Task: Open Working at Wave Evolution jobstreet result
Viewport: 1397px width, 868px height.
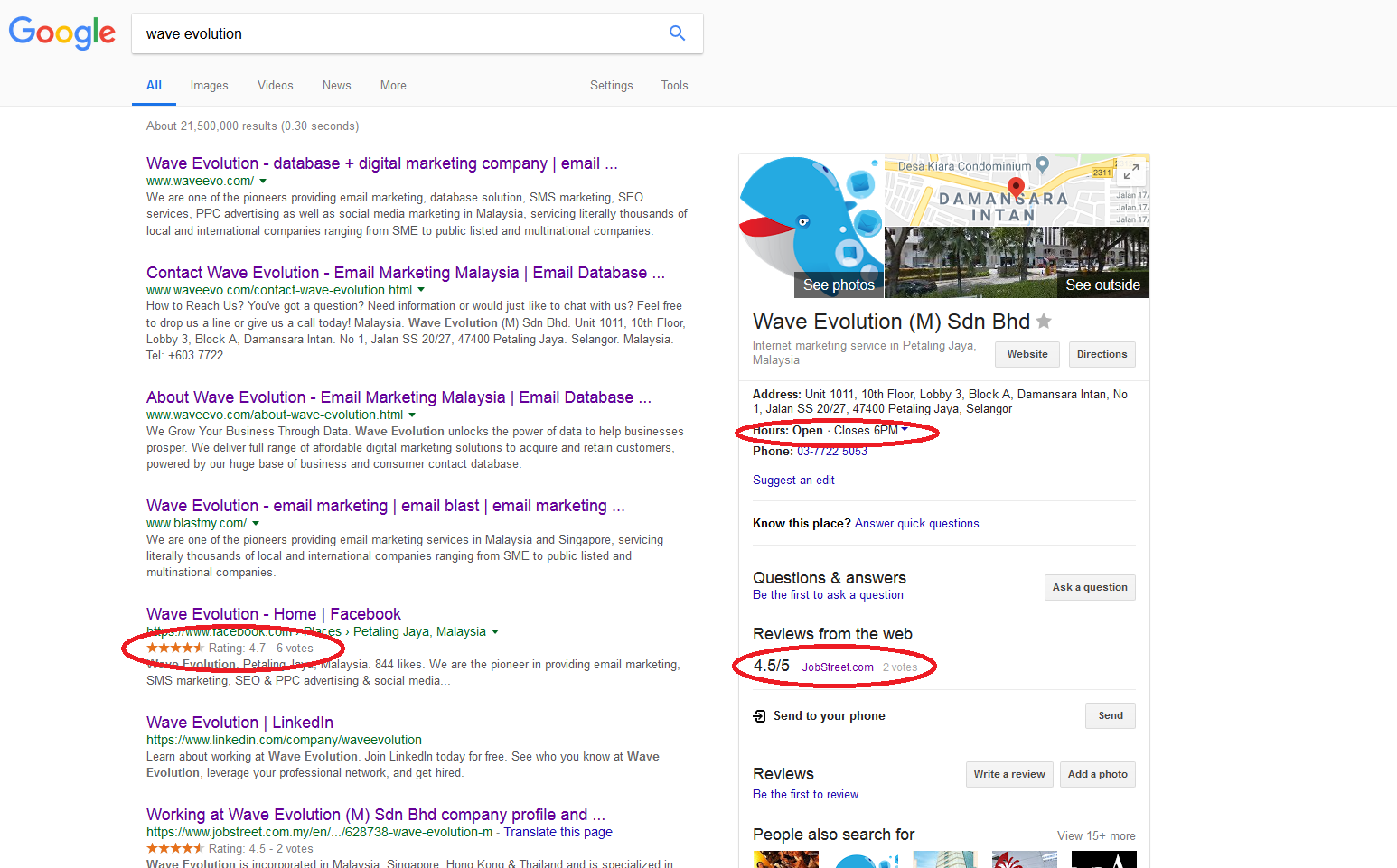Action: point(376,815)
